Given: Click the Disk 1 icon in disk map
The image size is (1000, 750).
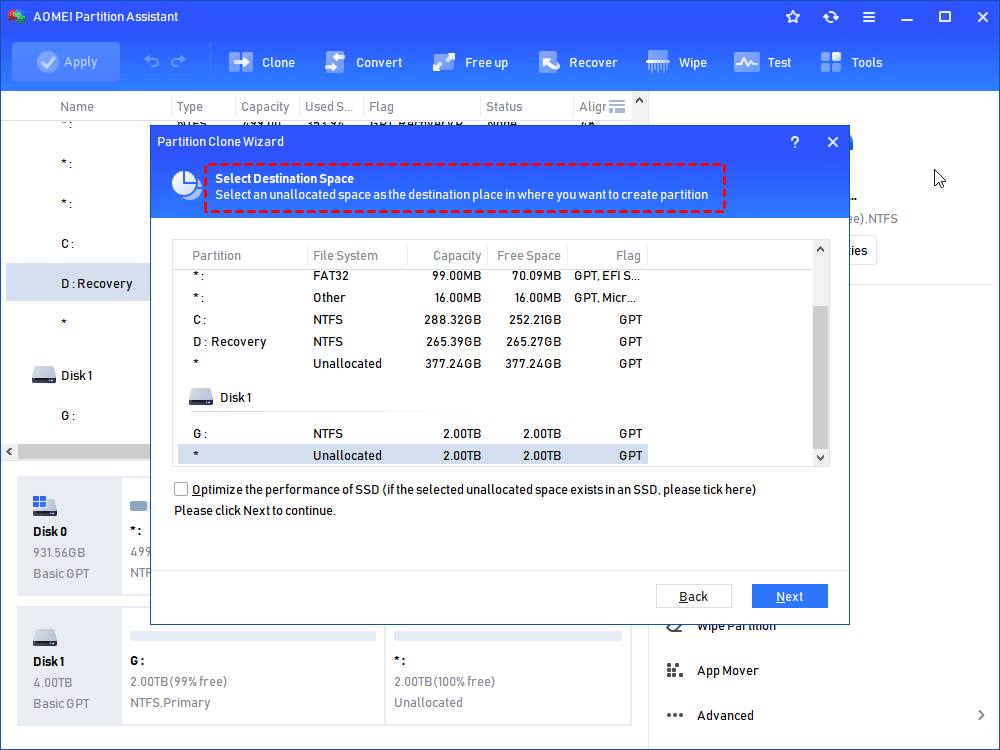Looking at the screenshot, I should 45,637.
